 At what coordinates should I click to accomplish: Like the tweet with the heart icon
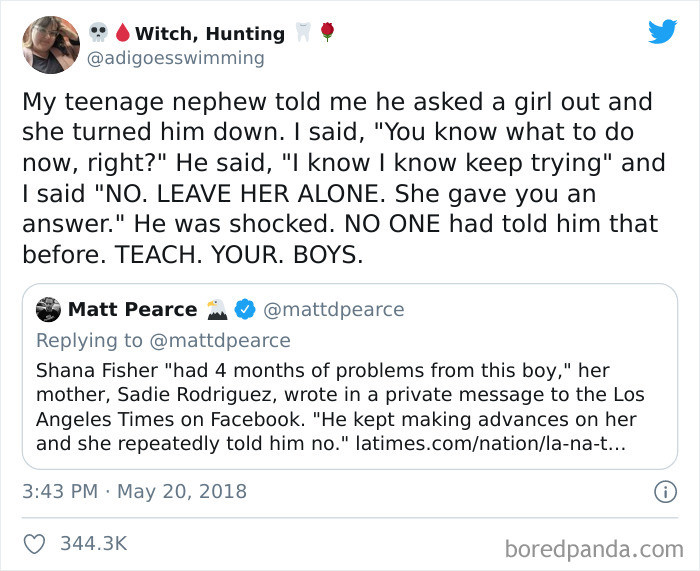(35, 543)
